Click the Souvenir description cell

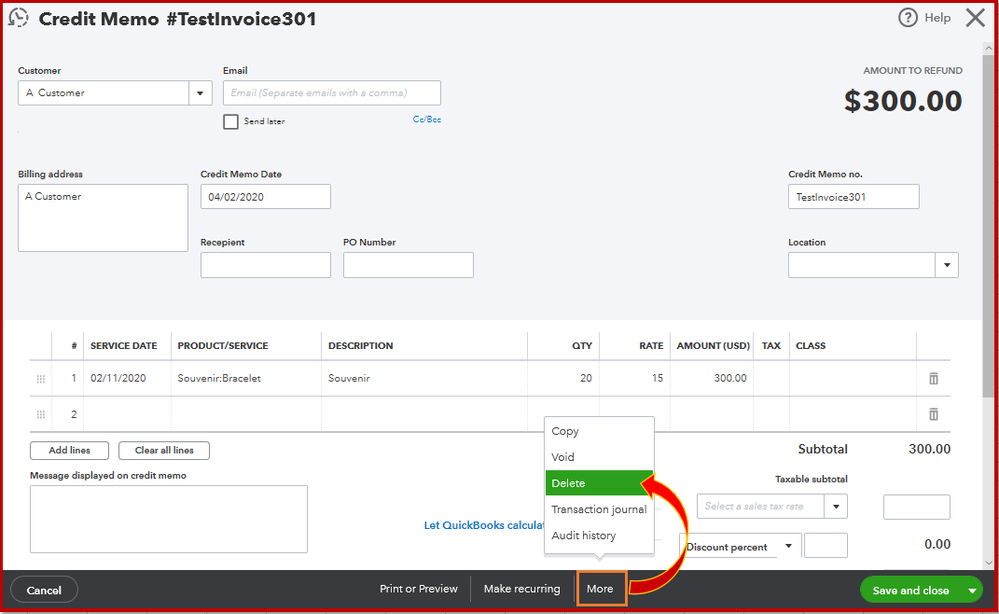424,378
